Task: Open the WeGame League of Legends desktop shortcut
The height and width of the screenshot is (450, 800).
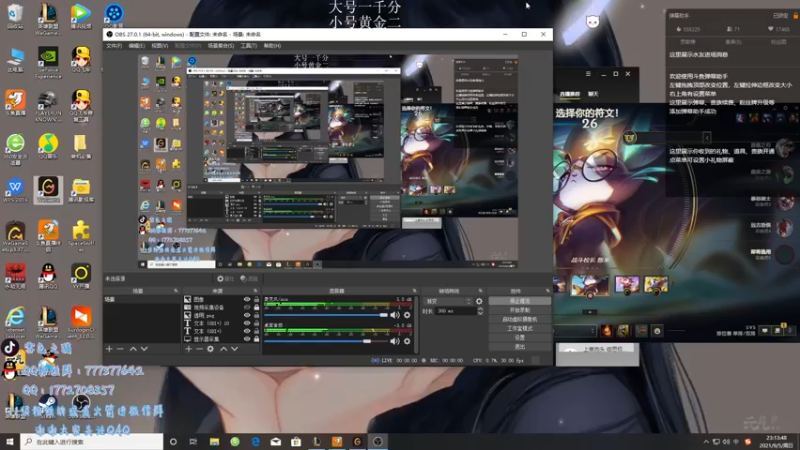Action: 47,18
